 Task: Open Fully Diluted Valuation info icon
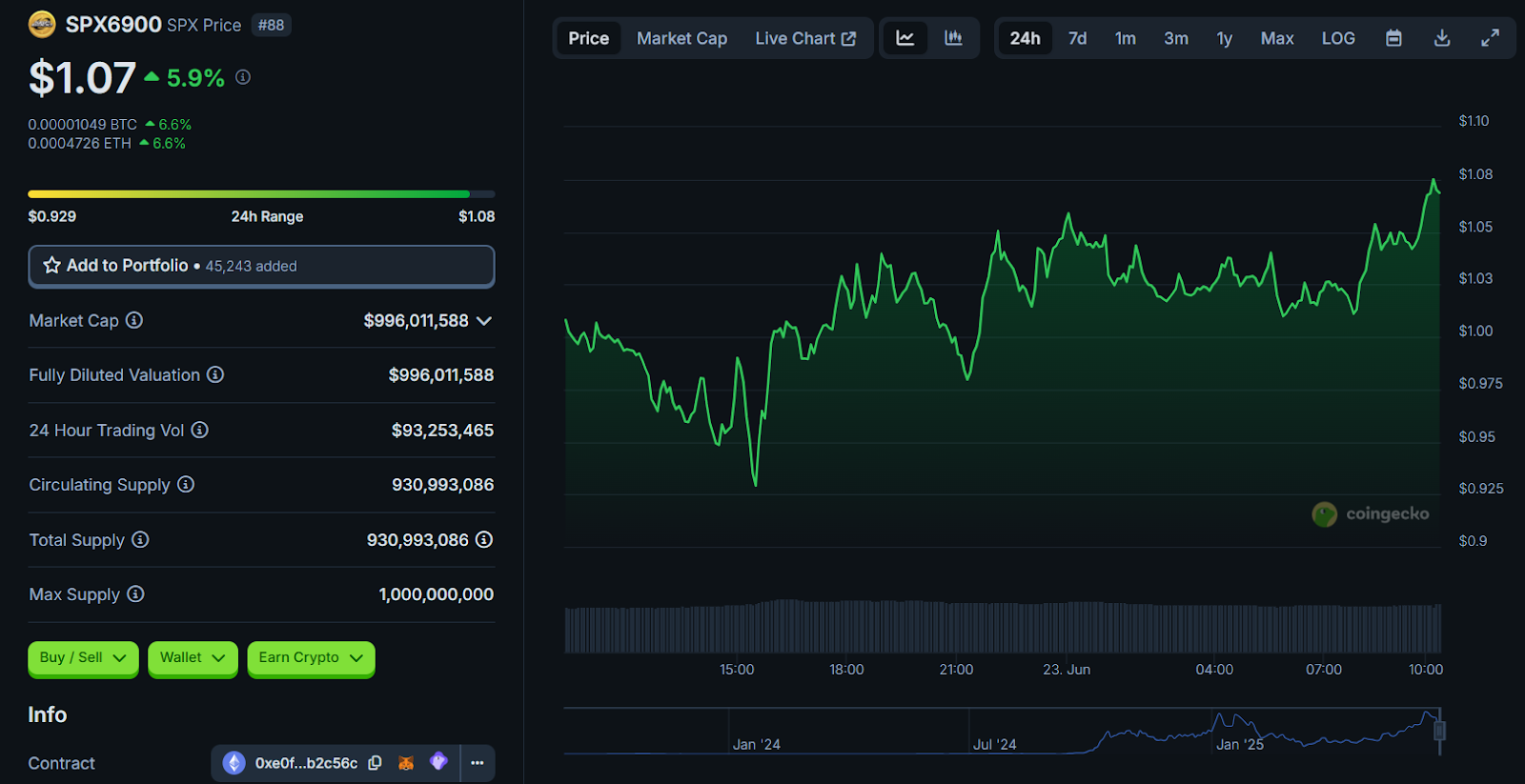point(215,374)
